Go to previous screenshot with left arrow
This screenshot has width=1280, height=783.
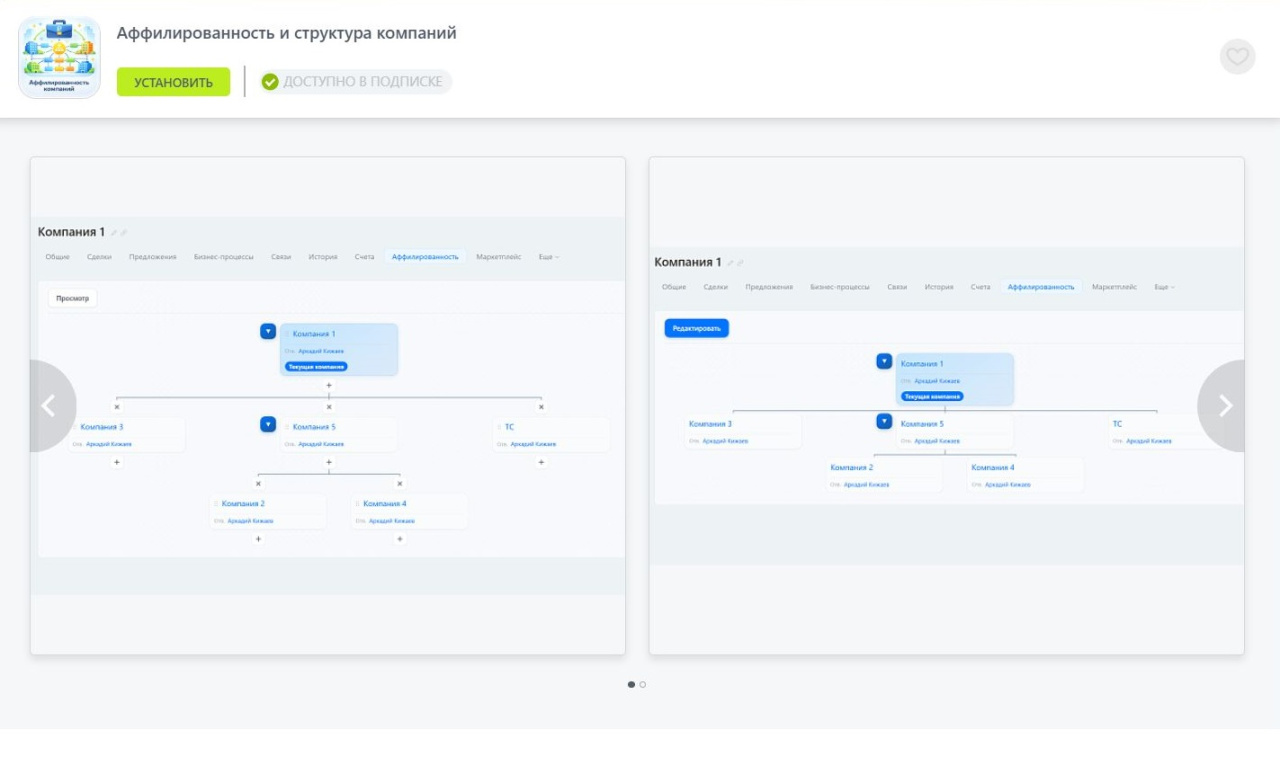[47, 406]
